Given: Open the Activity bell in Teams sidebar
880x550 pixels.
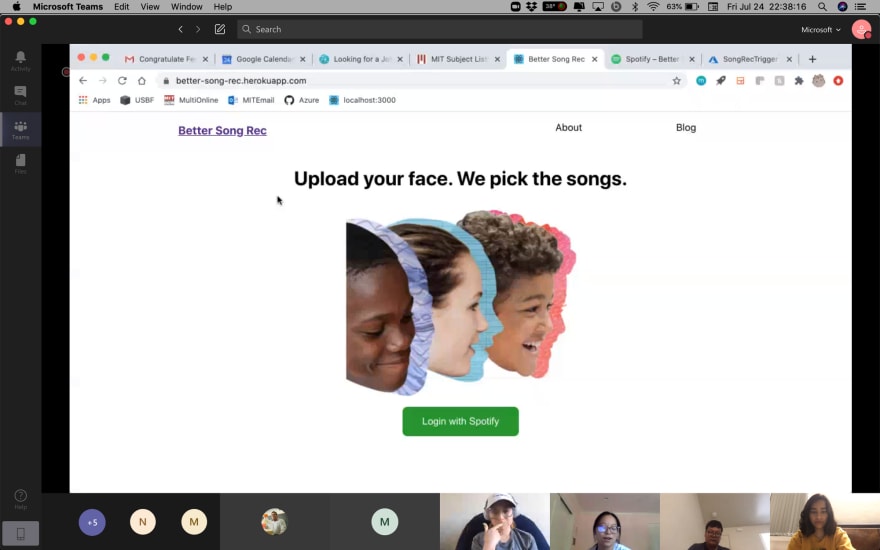Looking at the screenshot, I should (x=20, y=60).
